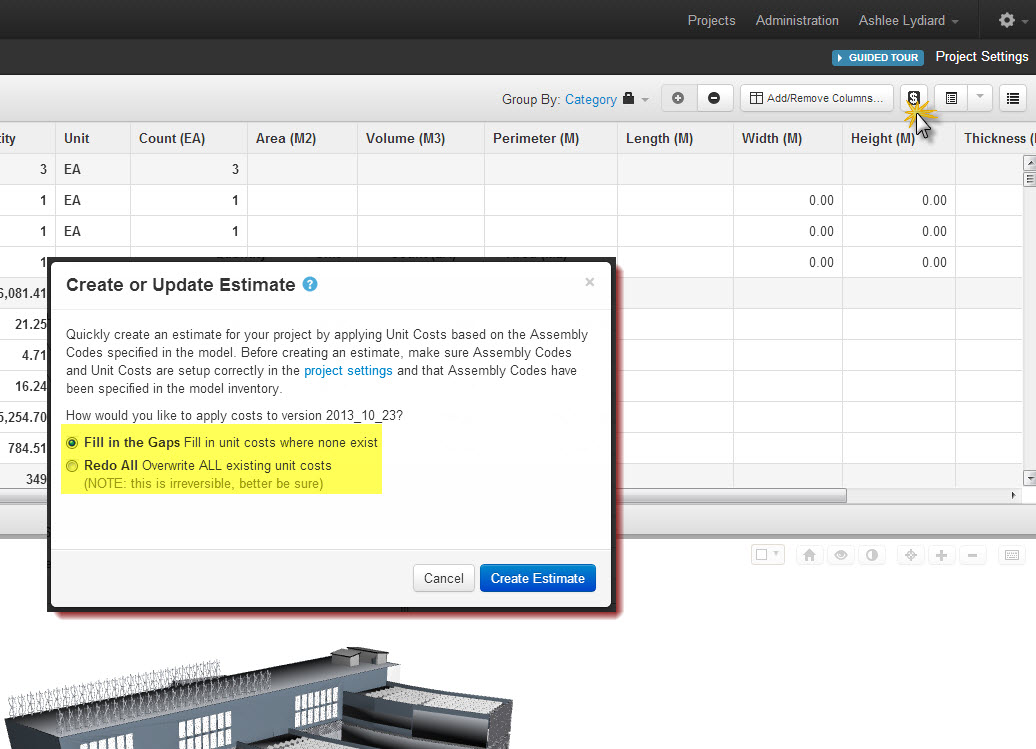Click the Width (M) column header
This screenshot has width=1036, height=749.
pyautogui.click(x=788, y=139)
